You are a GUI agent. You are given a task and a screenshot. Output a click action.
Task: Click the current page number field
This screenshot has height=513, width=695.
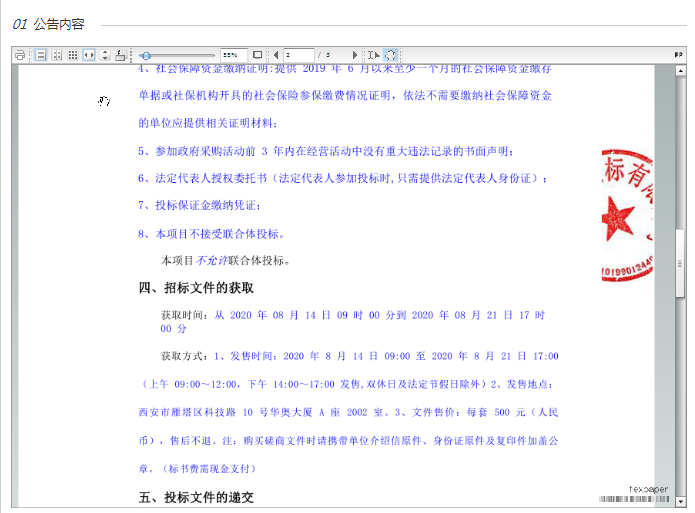(298, 55)
